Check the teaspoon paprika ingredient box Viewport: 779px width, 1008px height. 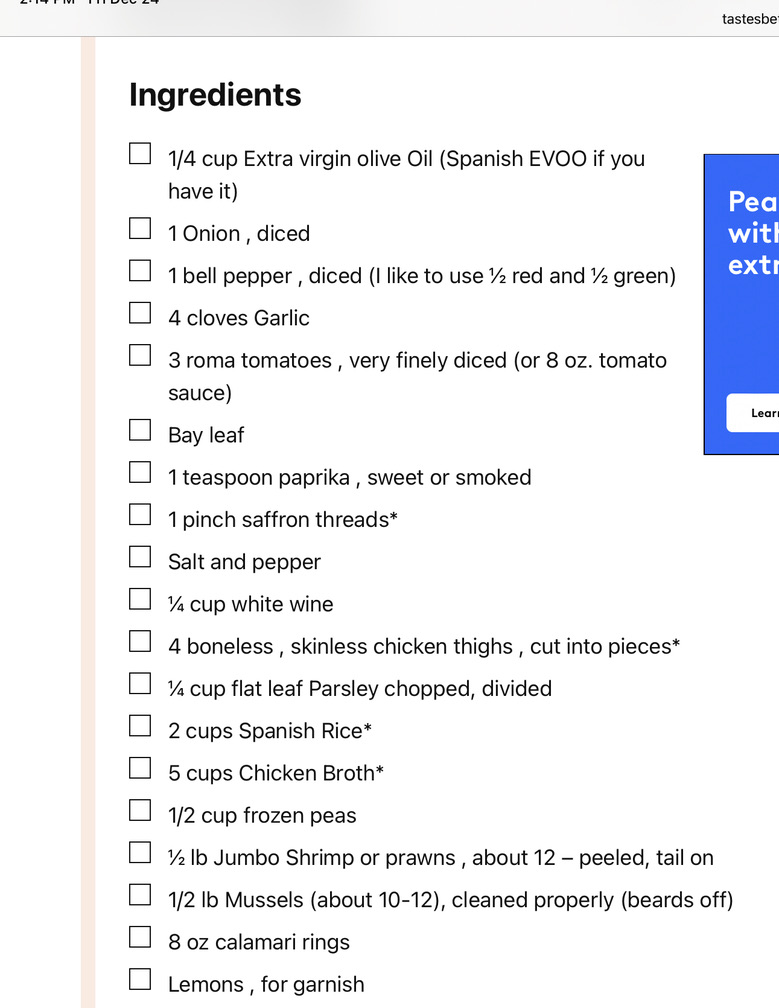[x=140, y=472]
